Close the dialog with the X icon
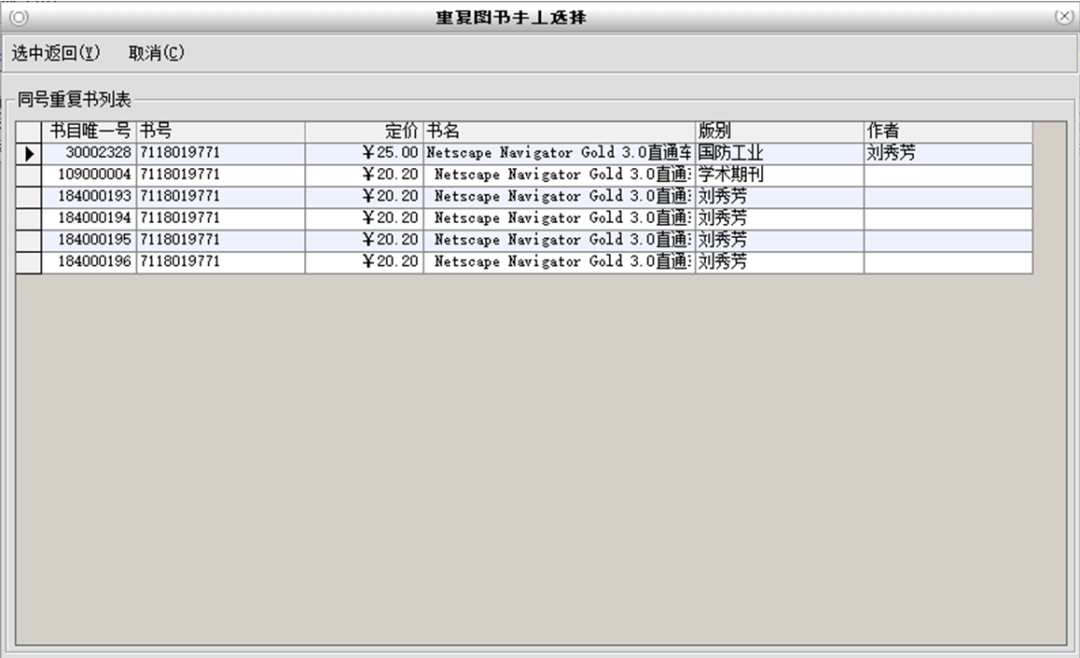 tap(1063, 17)
